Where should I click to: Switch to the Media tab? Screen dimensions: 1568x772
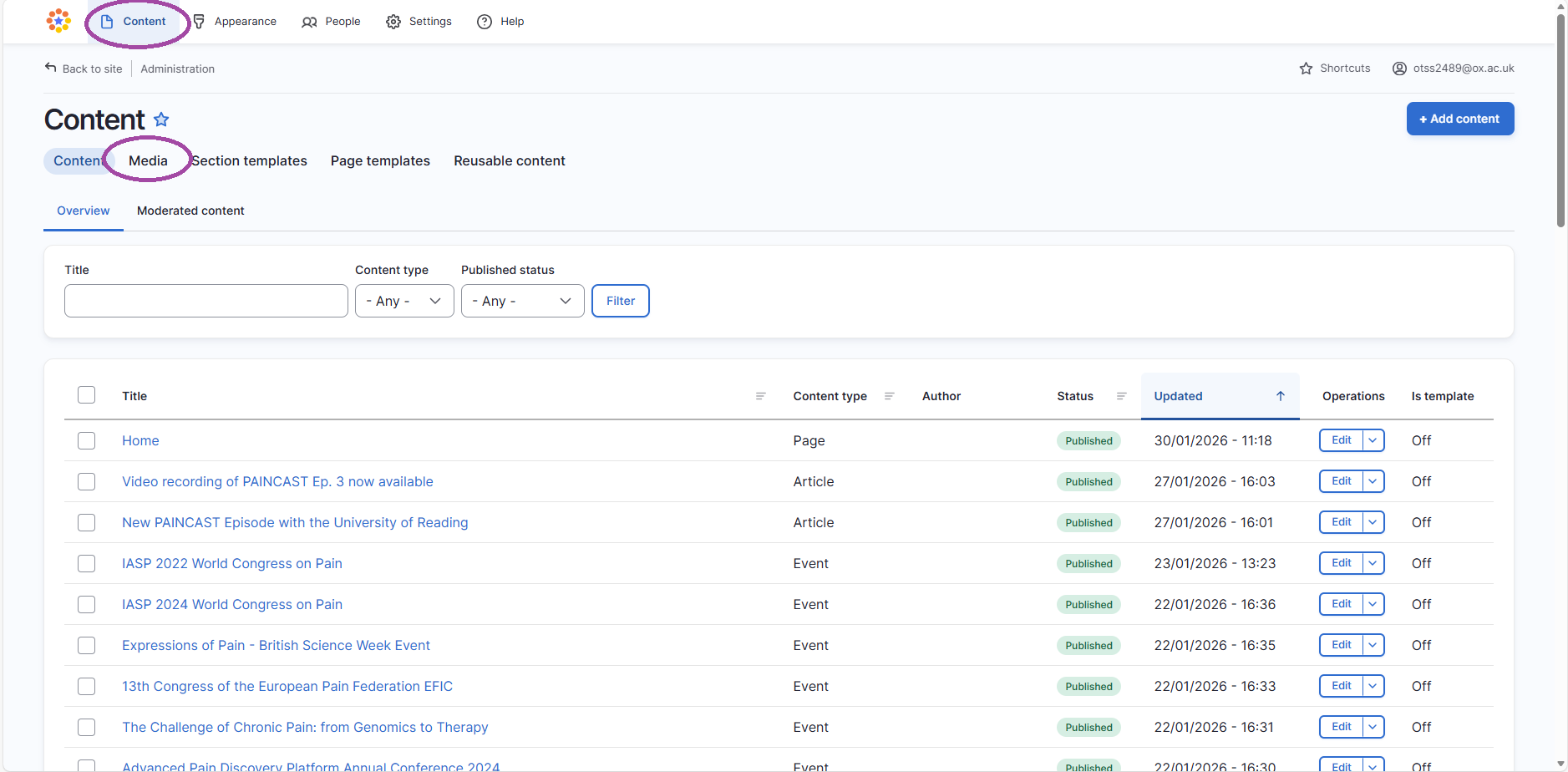[148, 160]
